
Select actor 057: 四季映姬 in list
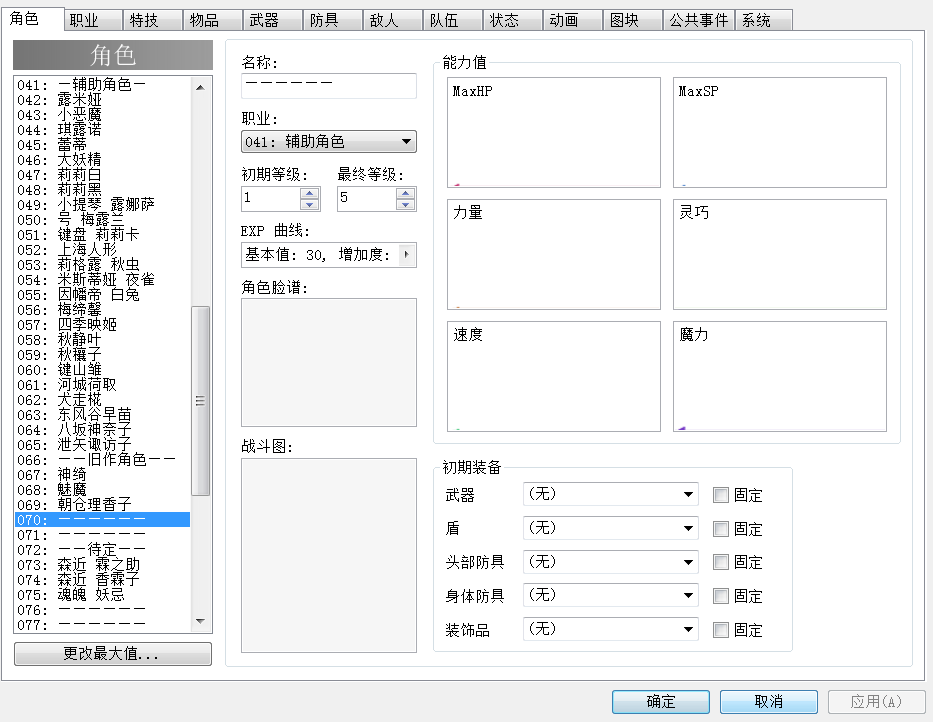click(102, 325)
